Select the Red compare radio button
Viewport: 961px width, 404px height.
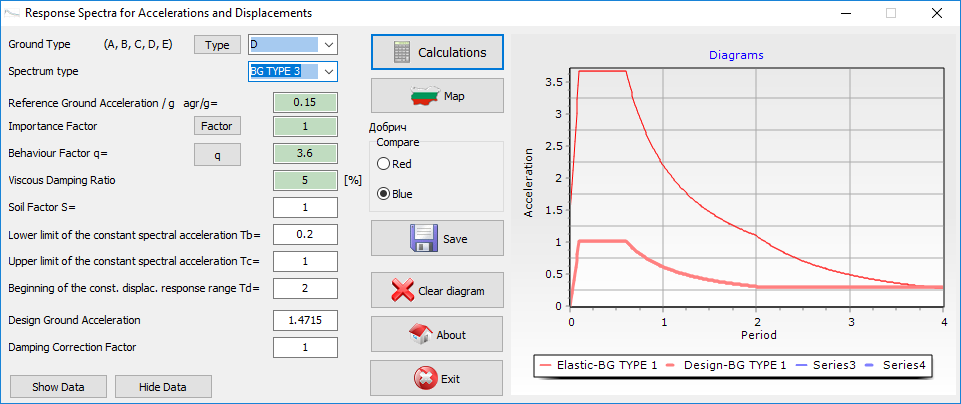point(382,164)
